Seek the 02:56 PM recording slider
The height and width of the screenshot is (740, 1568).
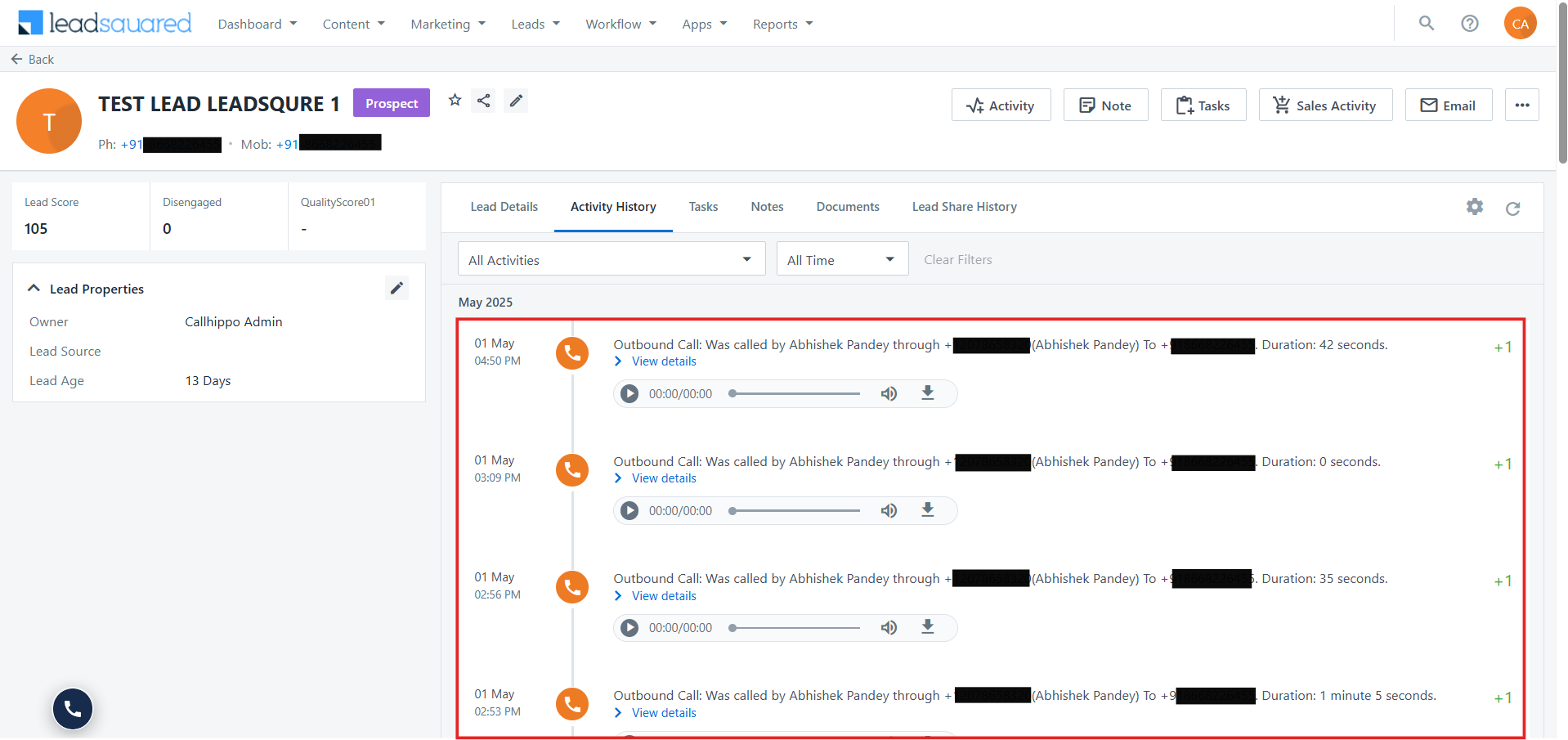pos(795,627)
